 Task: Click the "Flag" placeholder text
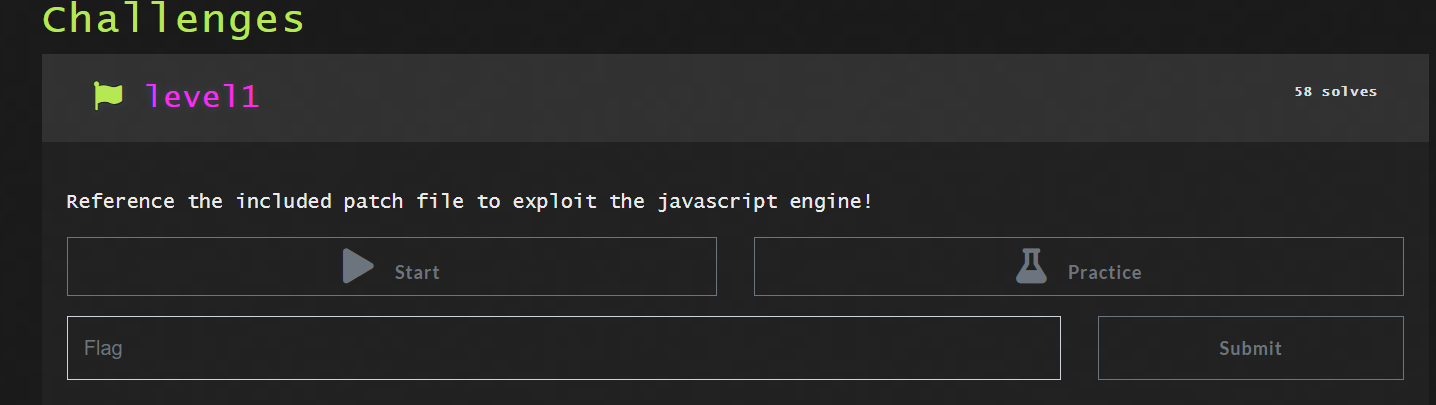click(103, 348)
